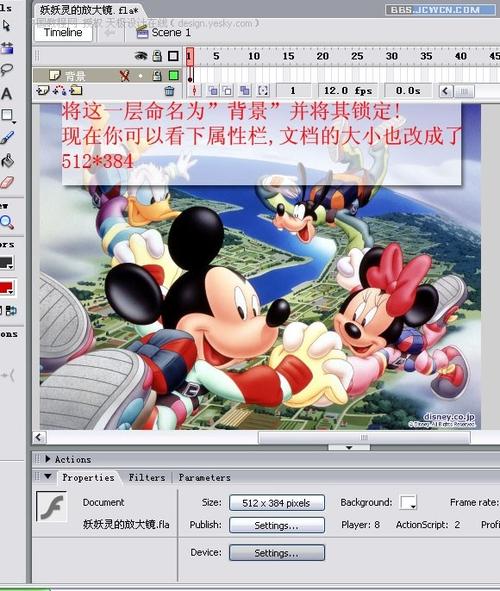Collapse the Properties panel triangle
Screen dimensions: 500x591
click(x=48, y=476)
